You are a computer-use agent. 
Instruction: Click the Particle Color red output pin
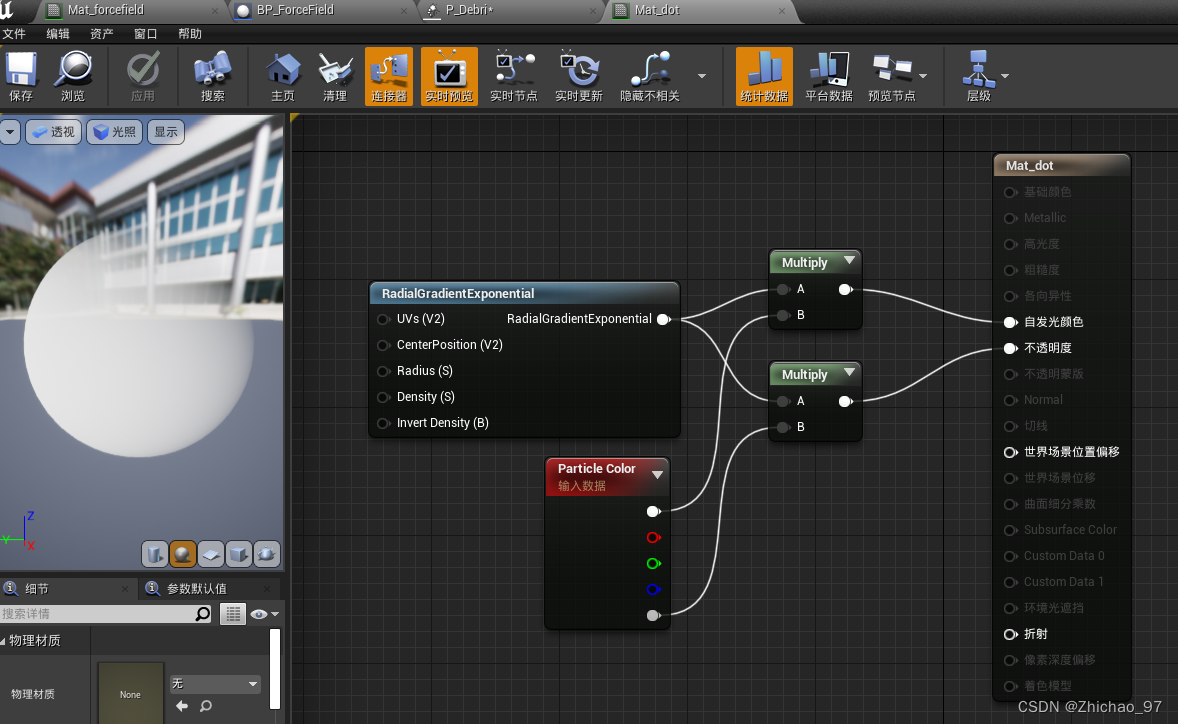(653, 538)
